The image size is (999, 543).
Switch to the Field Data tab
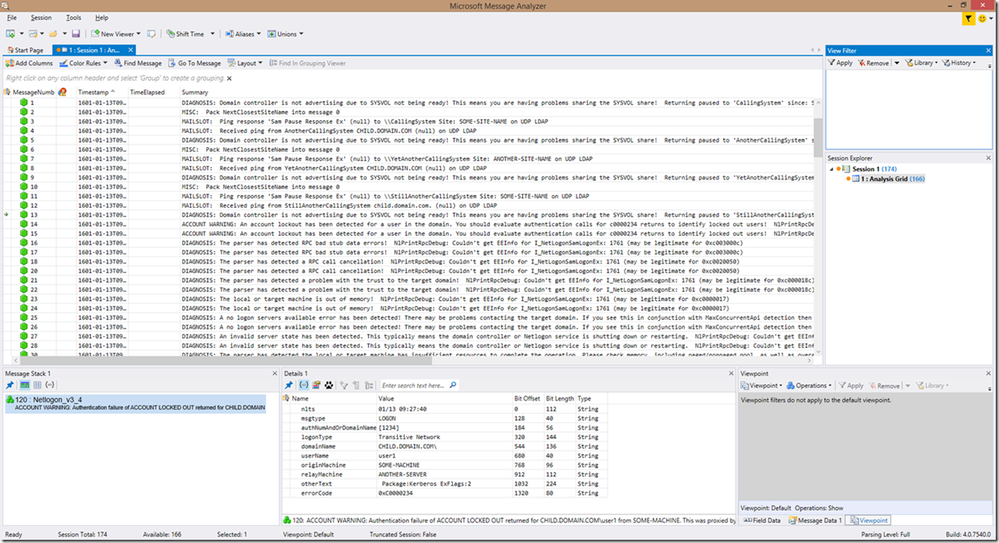point(762,521)
